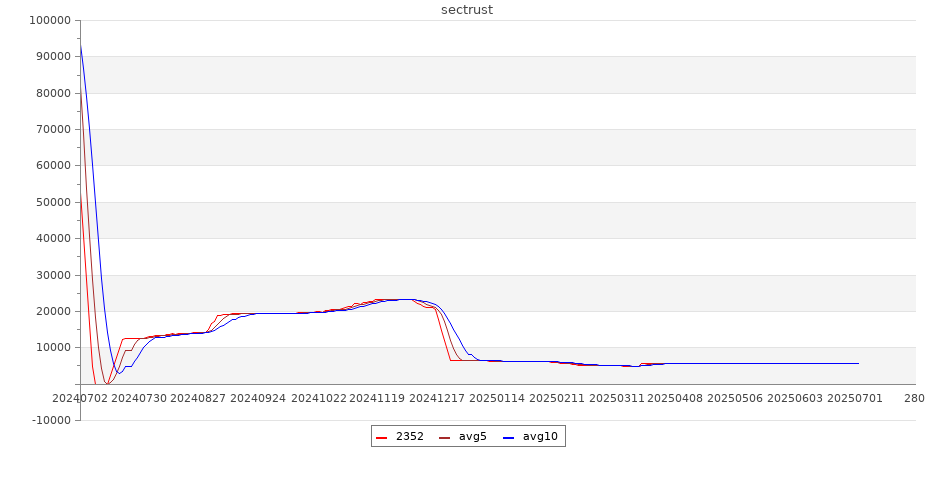The height and width of the screenshot is (500, 935).
Task: Click the 20250701 date label
Action: click(854, 398)
